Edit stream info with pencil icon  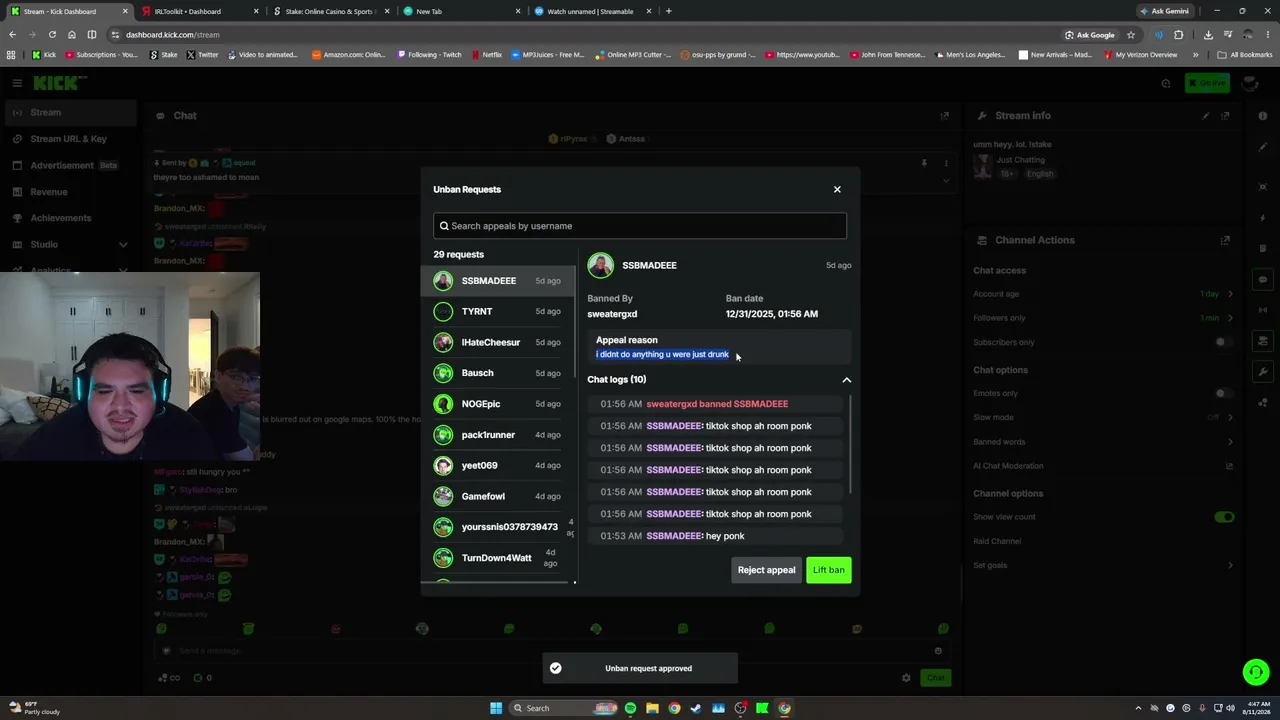coord(1206,116)
